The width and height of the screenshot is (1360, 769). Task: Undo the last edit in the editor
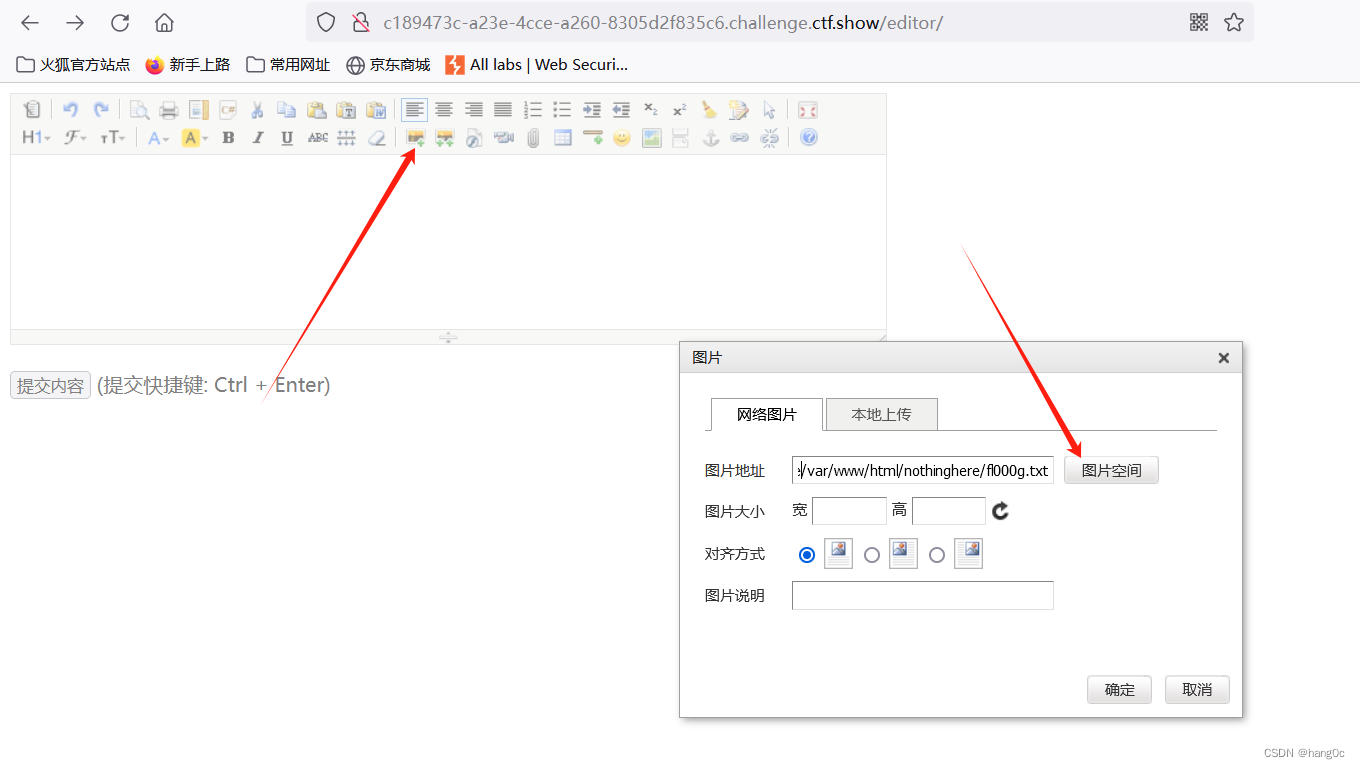tap(70, 110)
